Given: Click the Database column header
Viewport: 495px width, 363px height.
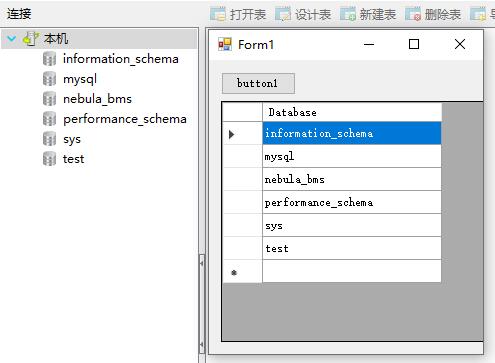Looking at the screenshot, I should point(352,112).
